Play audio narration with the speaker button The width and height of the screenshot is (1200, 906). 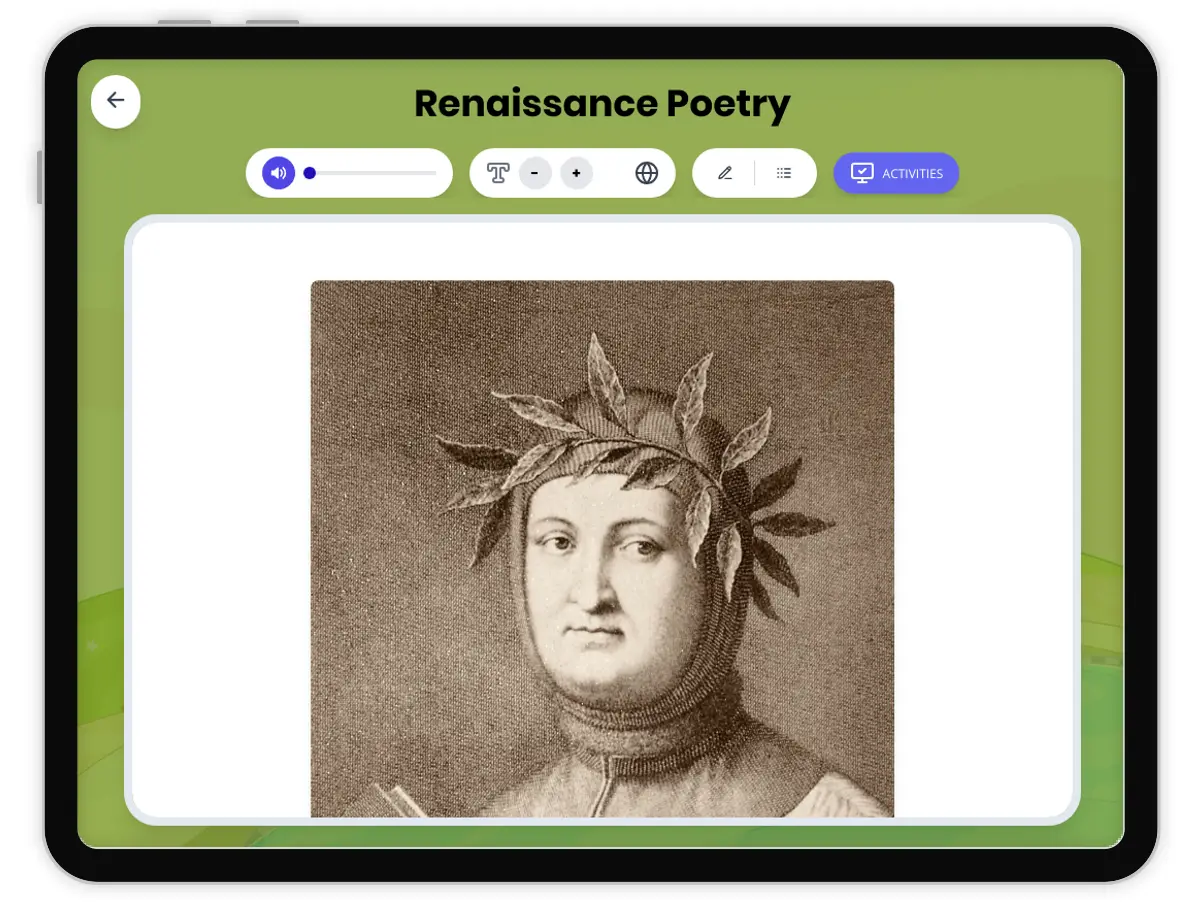279,173
